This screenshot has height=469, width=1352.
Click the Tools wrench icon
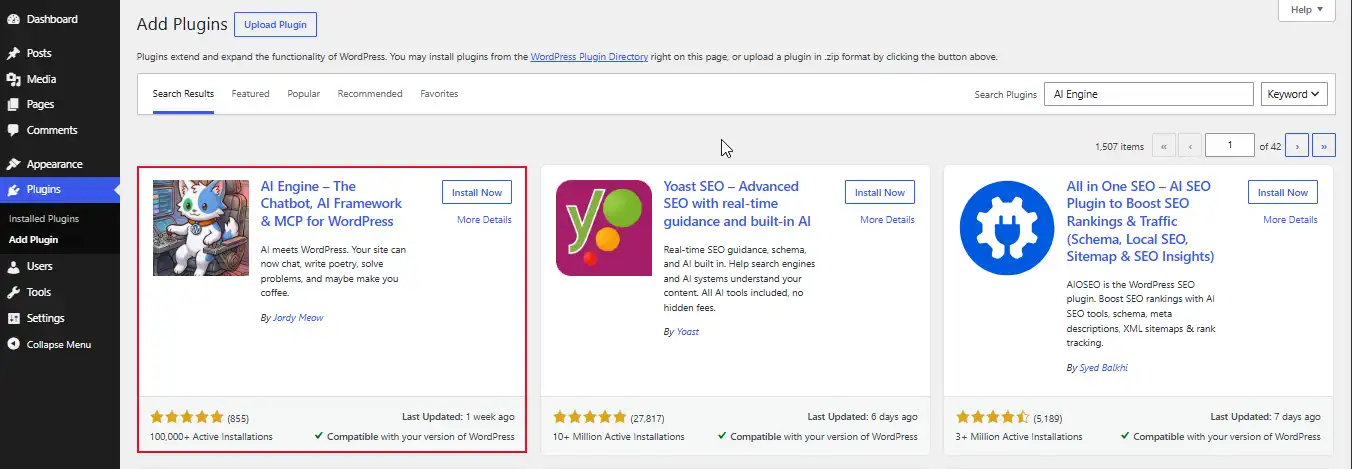[x=13, y=292]
